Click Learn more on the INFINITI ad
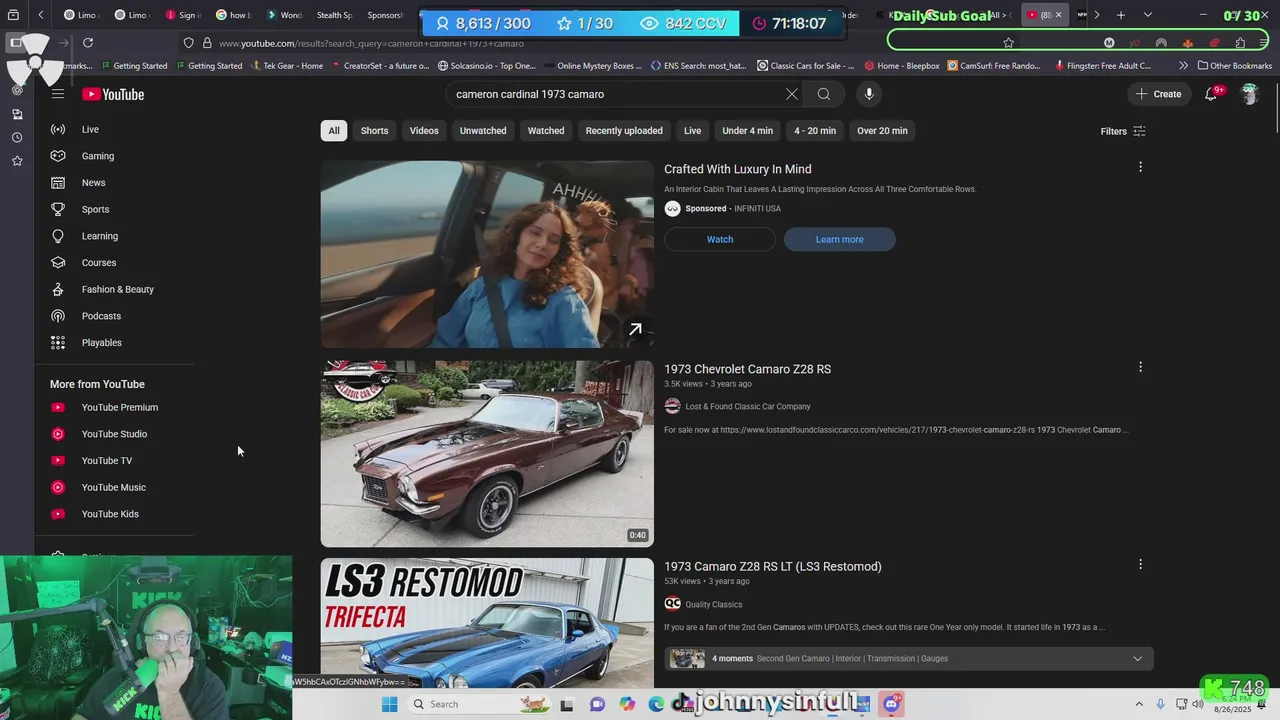The height and width of the screenshot is (720, 1280). click(839, 239)
